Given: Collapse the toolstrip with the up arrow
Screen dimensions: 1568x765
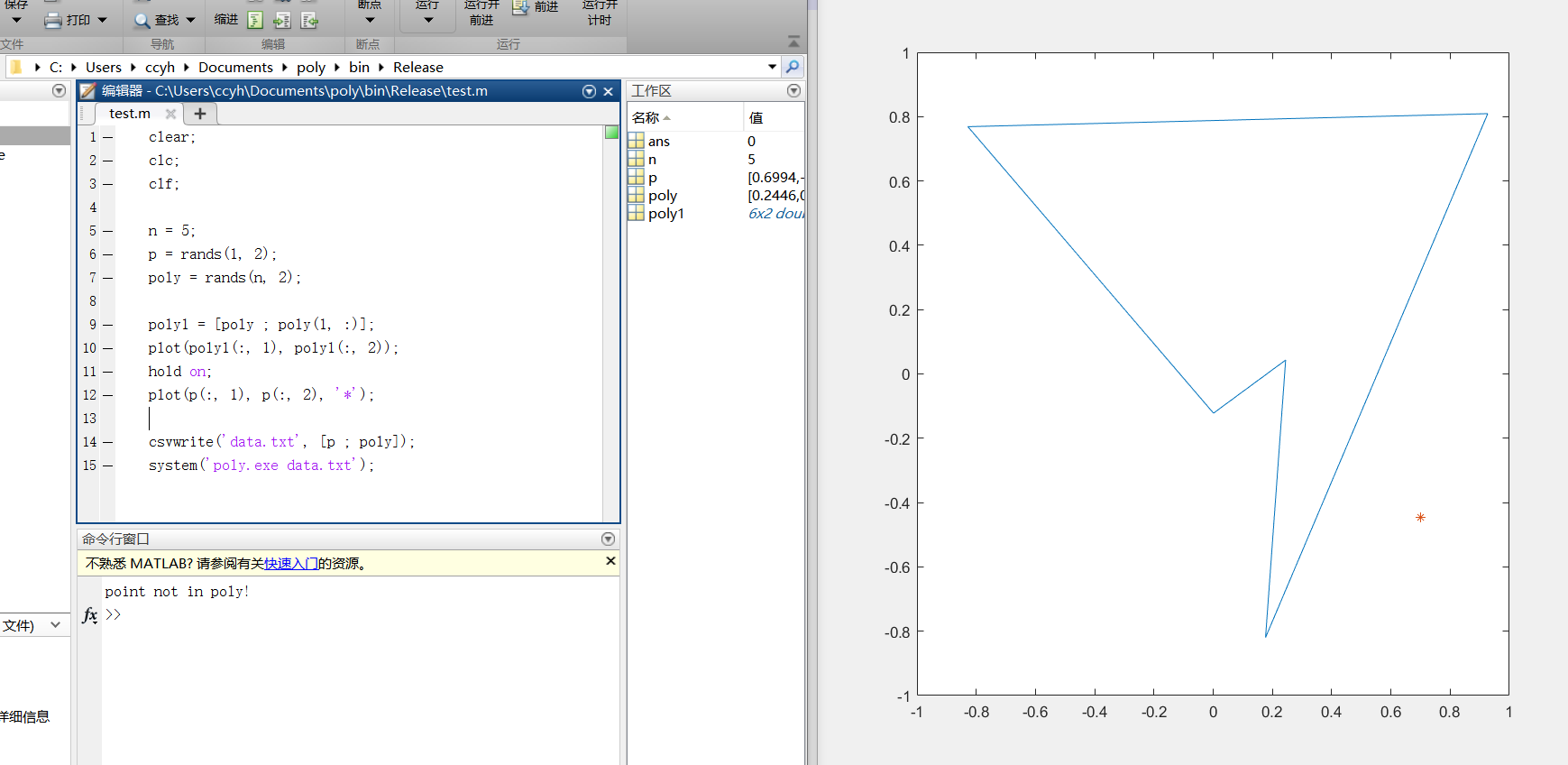Looking at the screenshot, I should pyautogui.click(x=793, y=41).
